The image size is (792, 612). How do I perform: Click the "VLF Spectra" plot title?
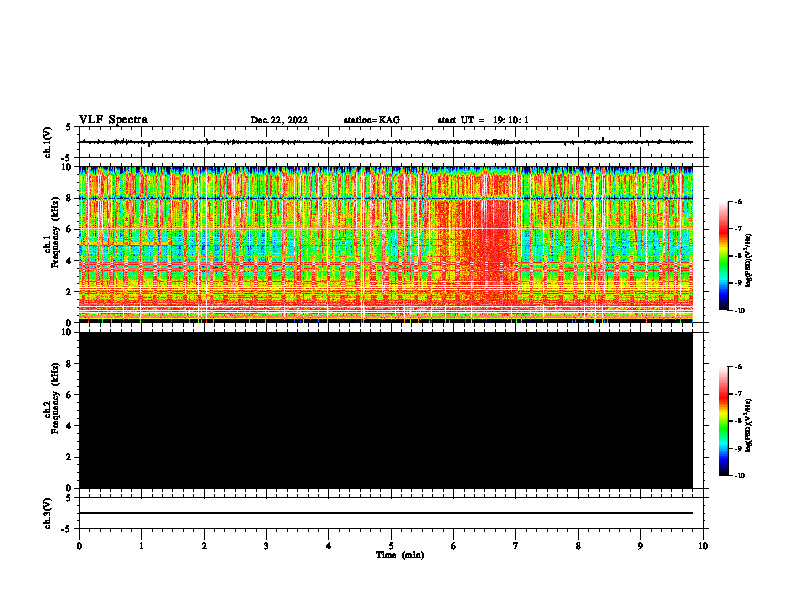coord(113,120)
